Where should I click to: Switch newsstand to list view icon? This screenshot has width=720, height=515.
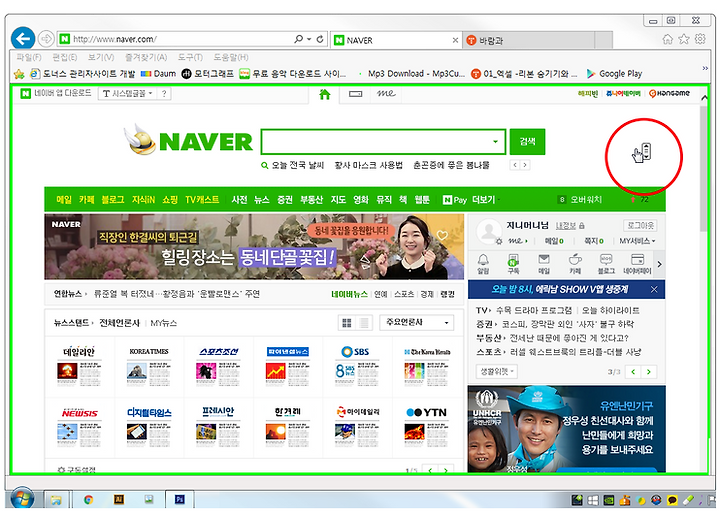364,323
